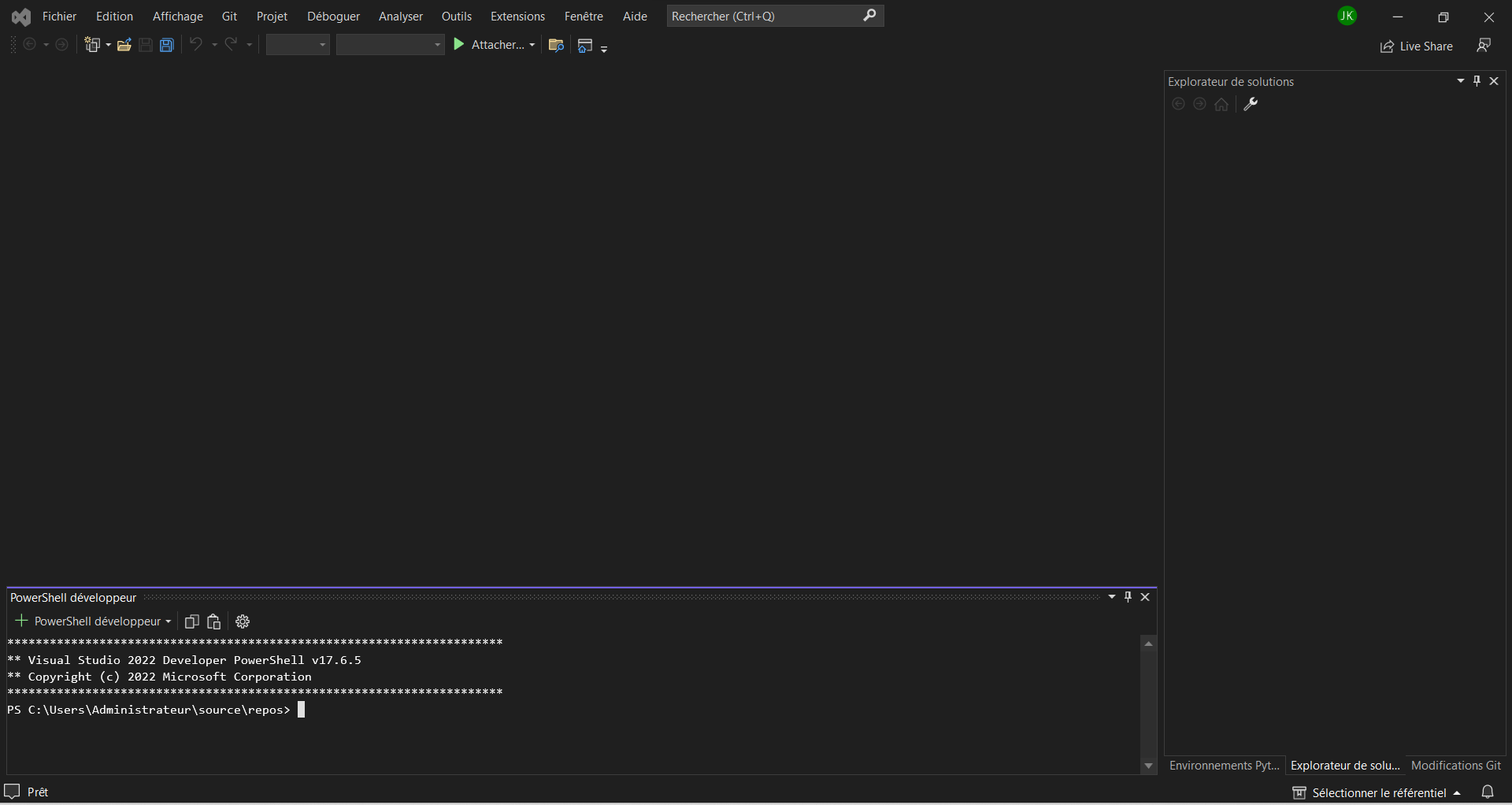Viewport: 1512px width, 805px height.
Task: Open the solution platforms combo box
Action: tap(391, 45)
